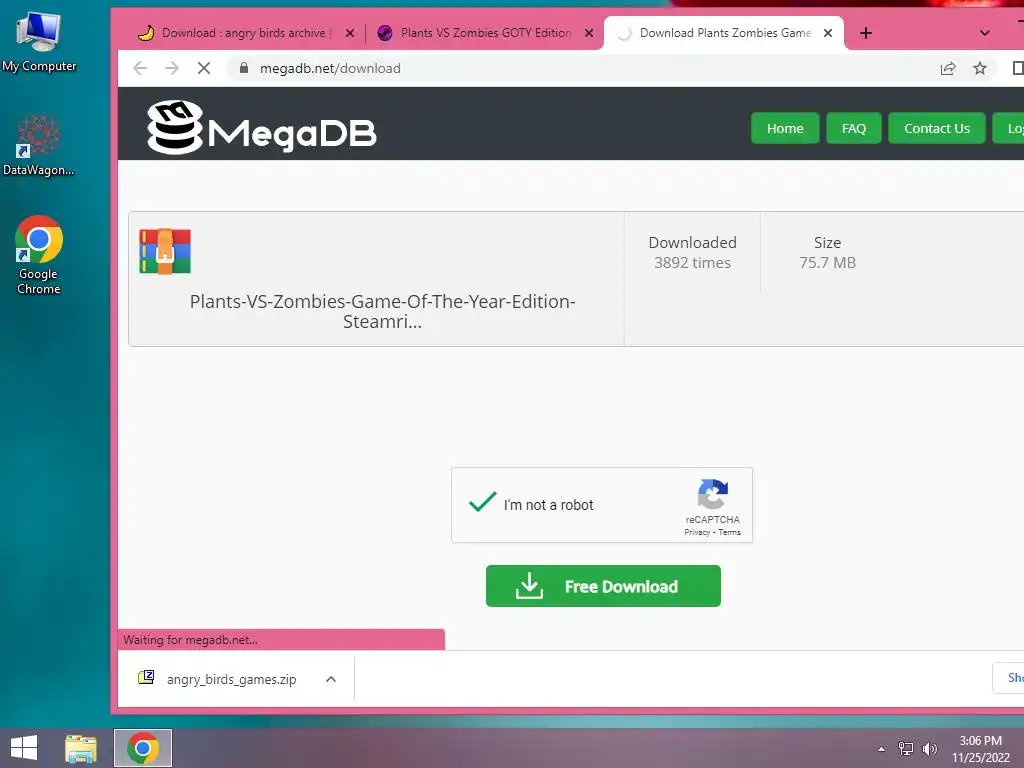The height and width of the screenshot is (768, 1024).
Task: Open reCAPTCHA Terms link
Action: (729, 532)
